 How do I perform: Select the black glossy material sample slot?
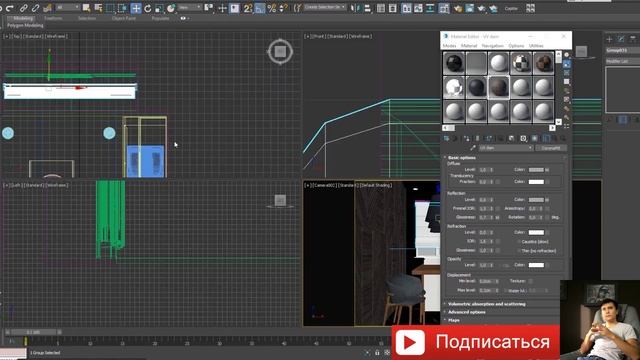tap(454, 63)
